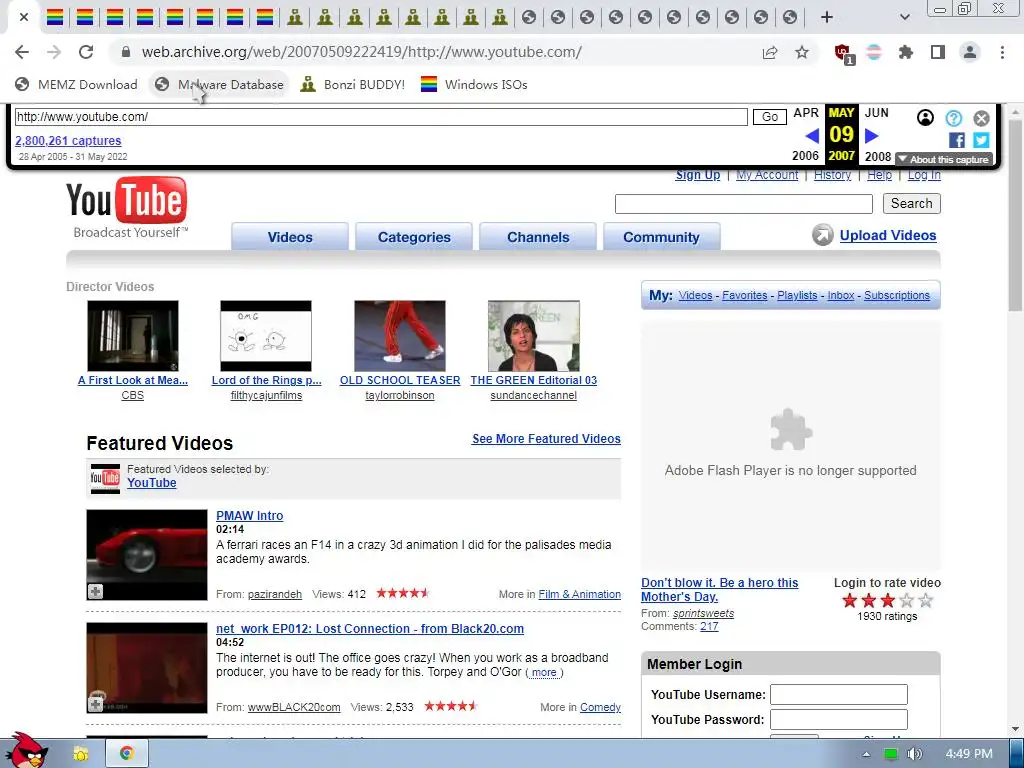Reload the page with the refresh icon

coord(86,52)
